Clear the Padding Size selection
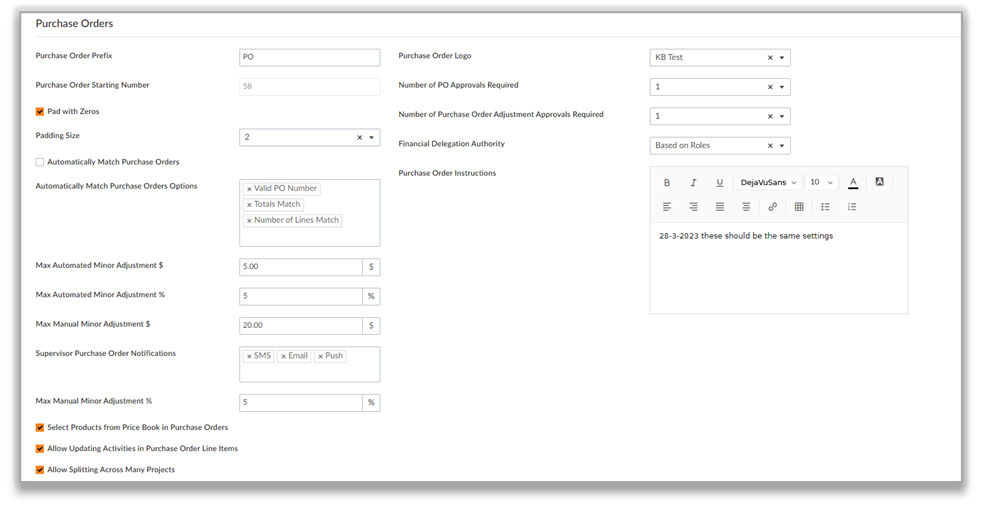The width and height of the screenshot is (982, 510). point(359,137)
